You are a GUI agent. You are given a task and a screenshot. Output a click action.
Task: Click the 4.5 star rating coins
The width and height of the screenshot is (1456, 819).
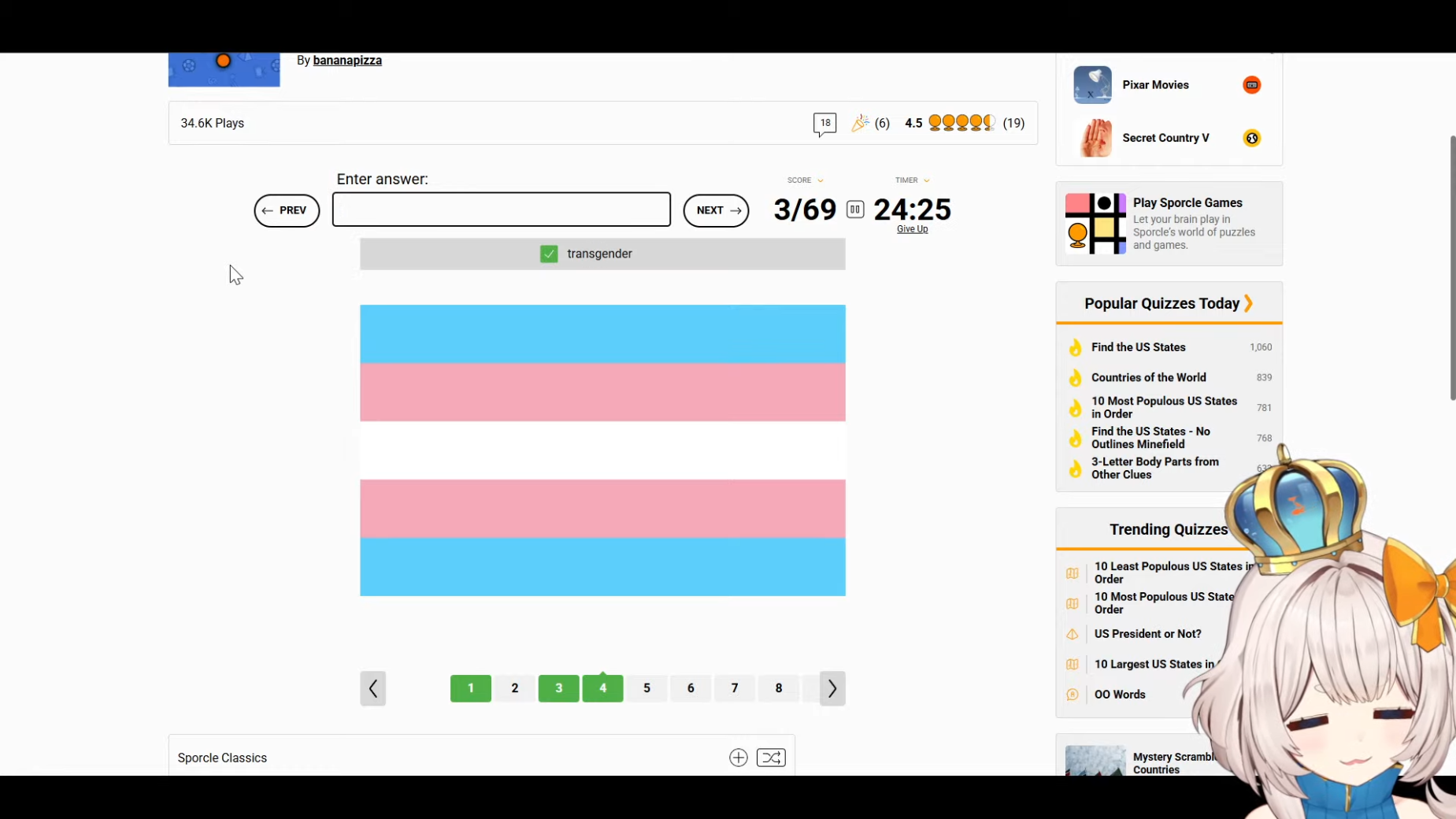pyautogui.click(x=962, y=123)
